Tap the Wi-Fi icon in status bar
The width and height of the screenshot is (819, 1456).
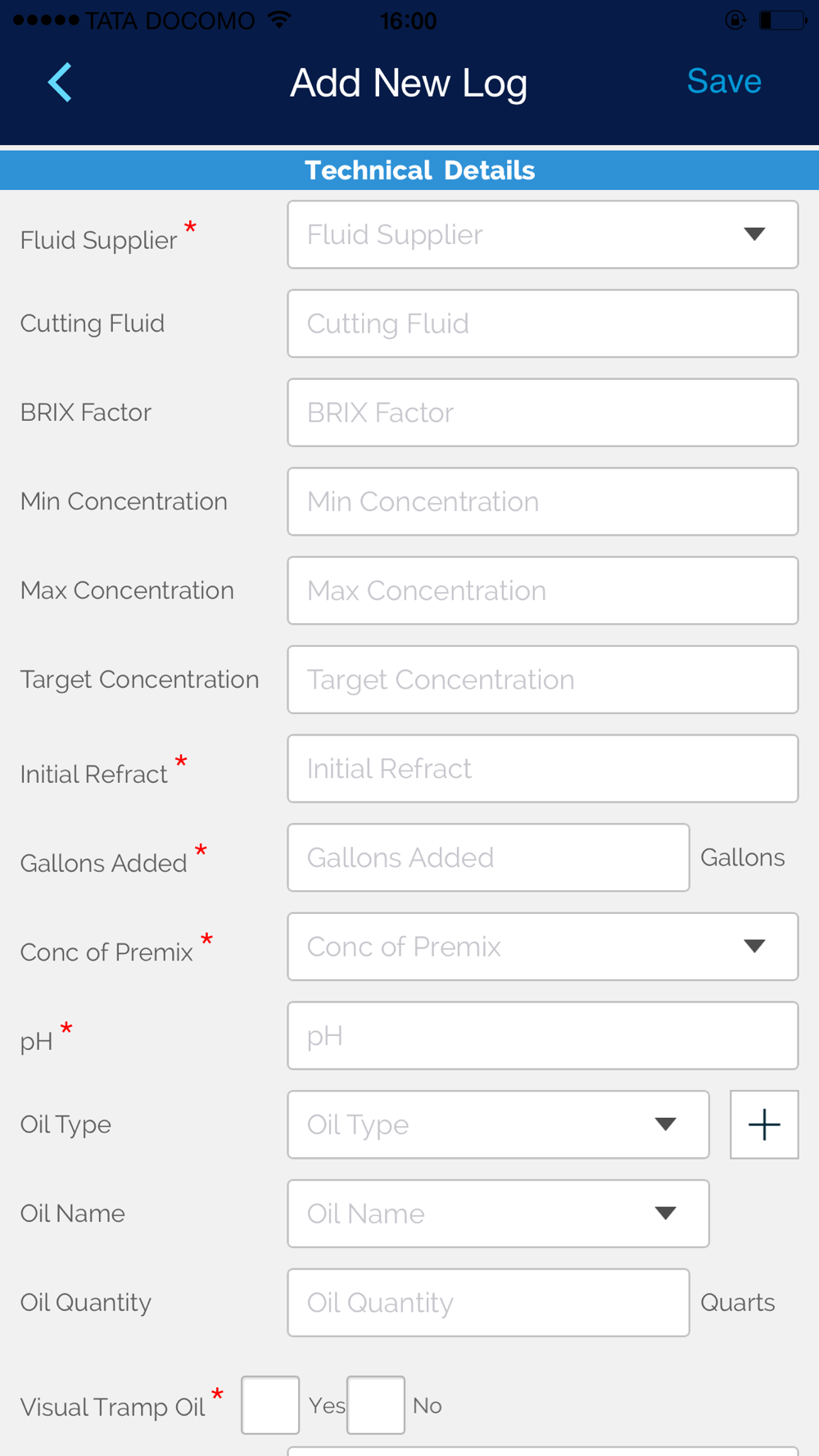[x=280, y=20]
